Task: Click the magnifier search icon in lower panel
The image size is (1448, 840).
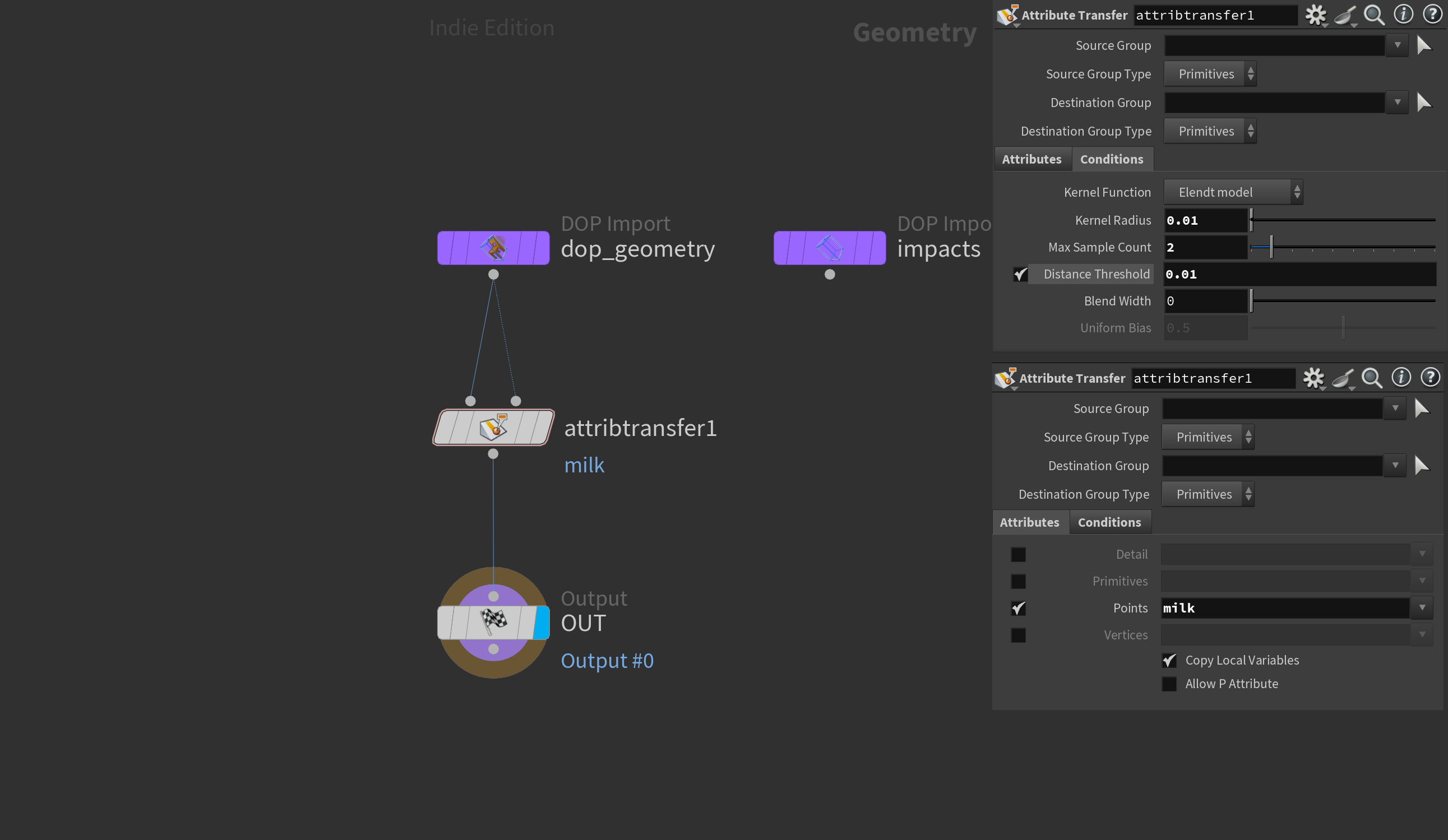Action: pos(1372,378)
